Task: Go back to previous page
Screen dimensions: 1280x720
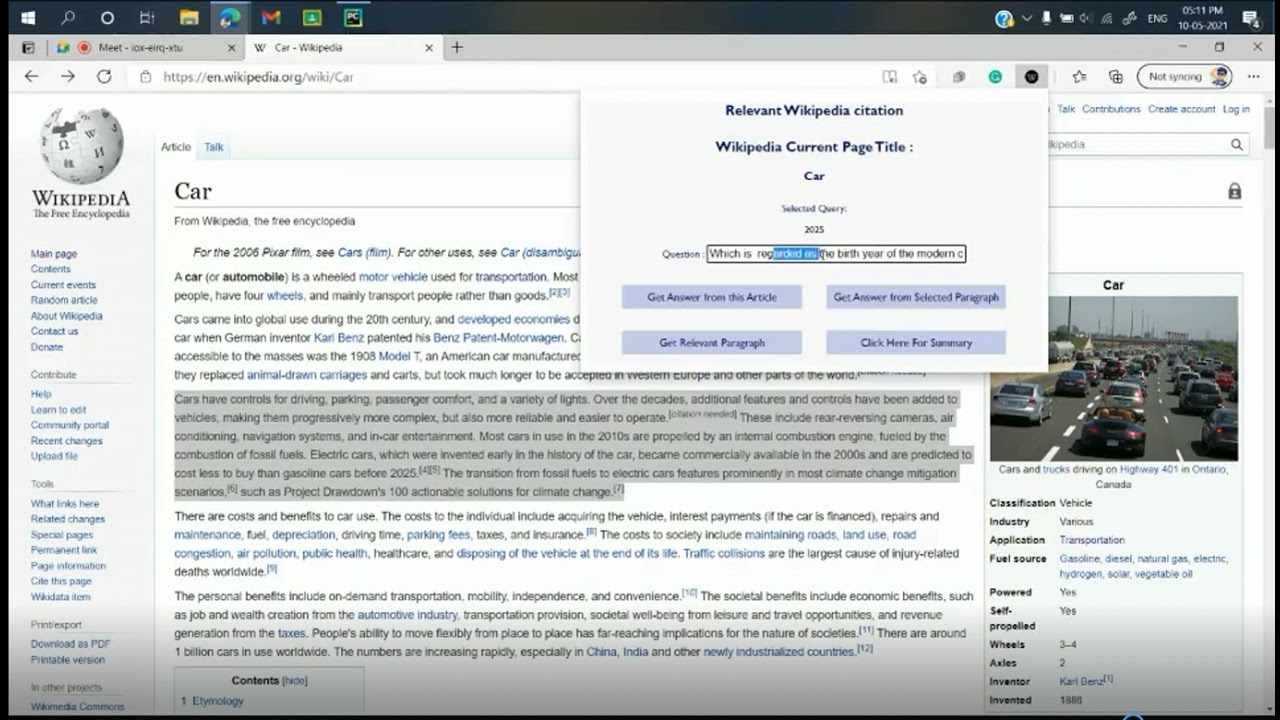Action: pos(31,76)
